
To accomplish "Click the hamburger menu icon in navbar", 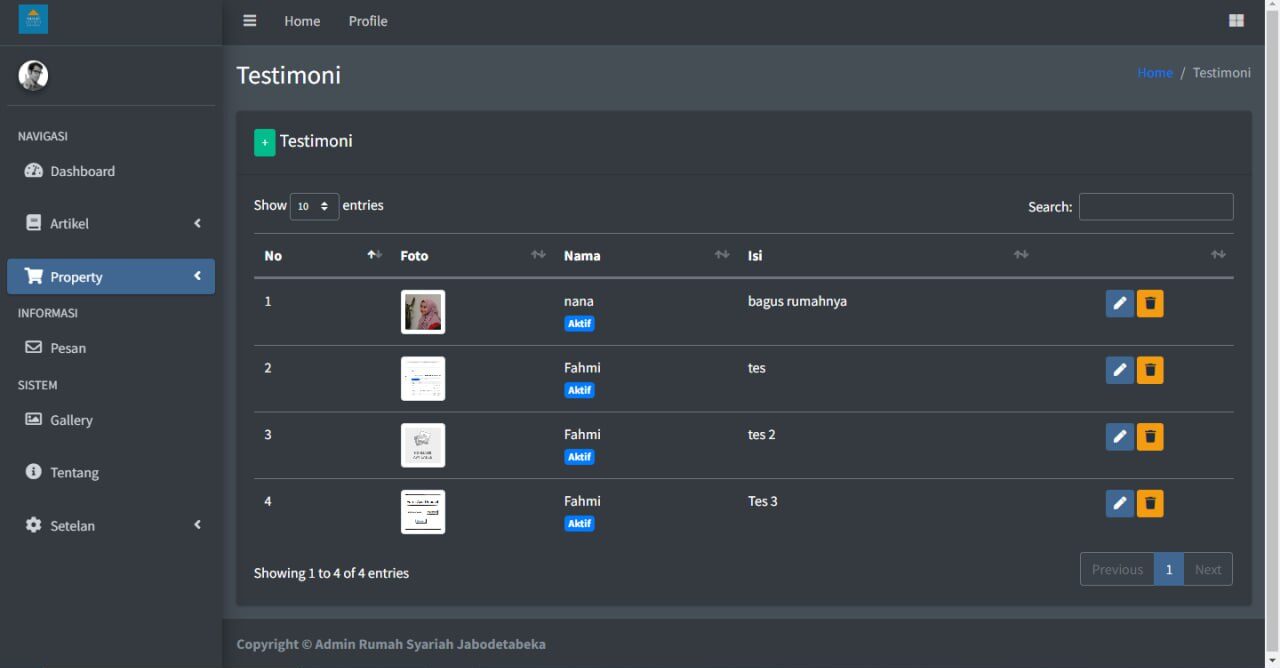I will point(250,21).
